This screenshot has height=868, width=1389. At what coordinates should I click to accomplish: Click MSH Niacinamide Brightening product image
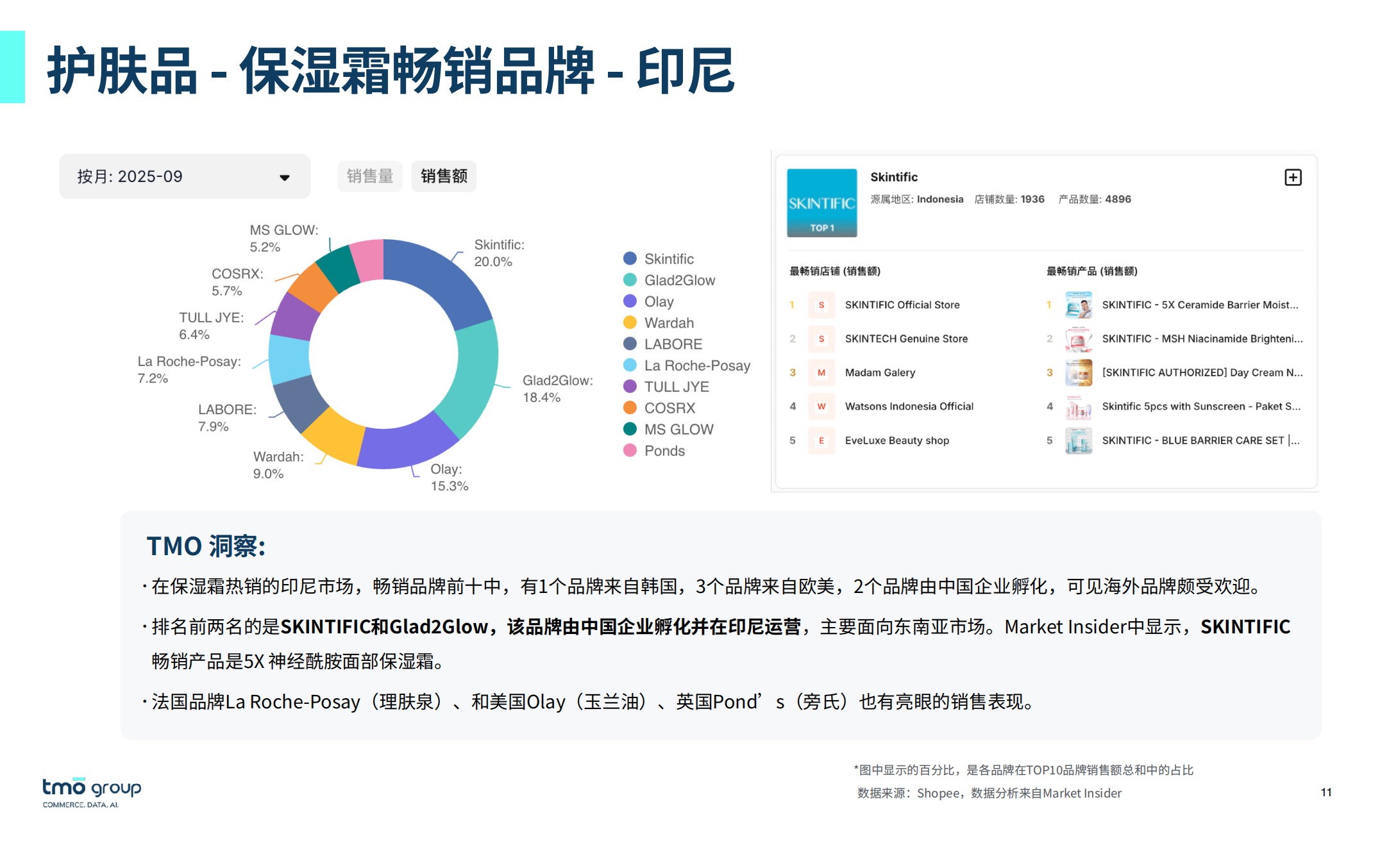(1078, 339)
